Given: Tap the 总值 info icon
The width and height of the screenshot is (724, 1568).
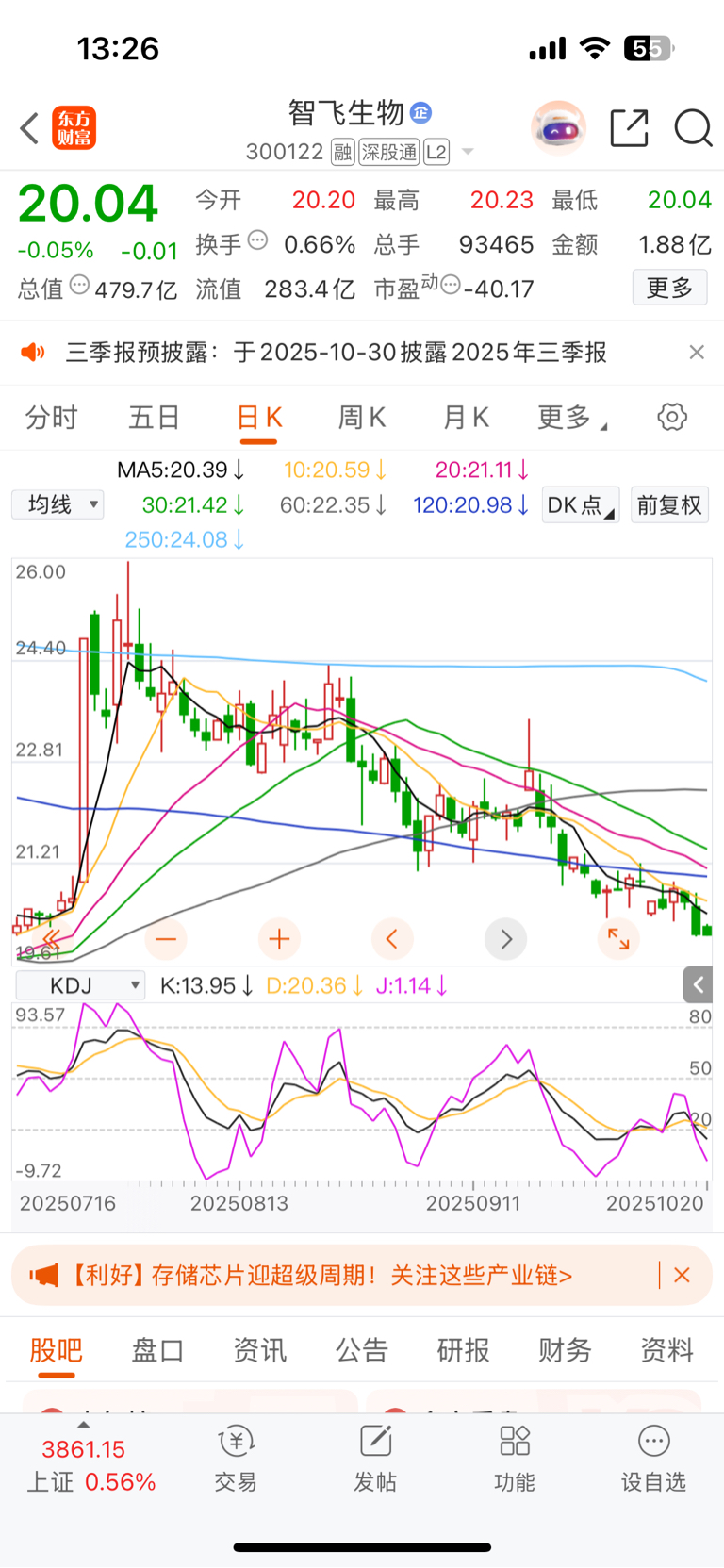Looking at the screenshot, I should [79, 285].
